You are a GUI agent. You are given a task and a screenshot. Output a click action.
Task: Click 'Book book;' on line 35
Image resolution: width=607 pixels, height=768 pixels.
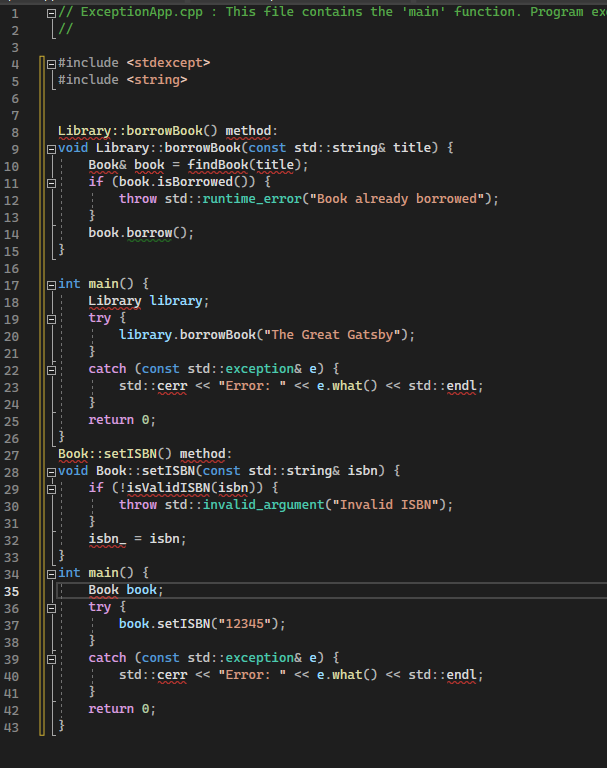point(125,590)
